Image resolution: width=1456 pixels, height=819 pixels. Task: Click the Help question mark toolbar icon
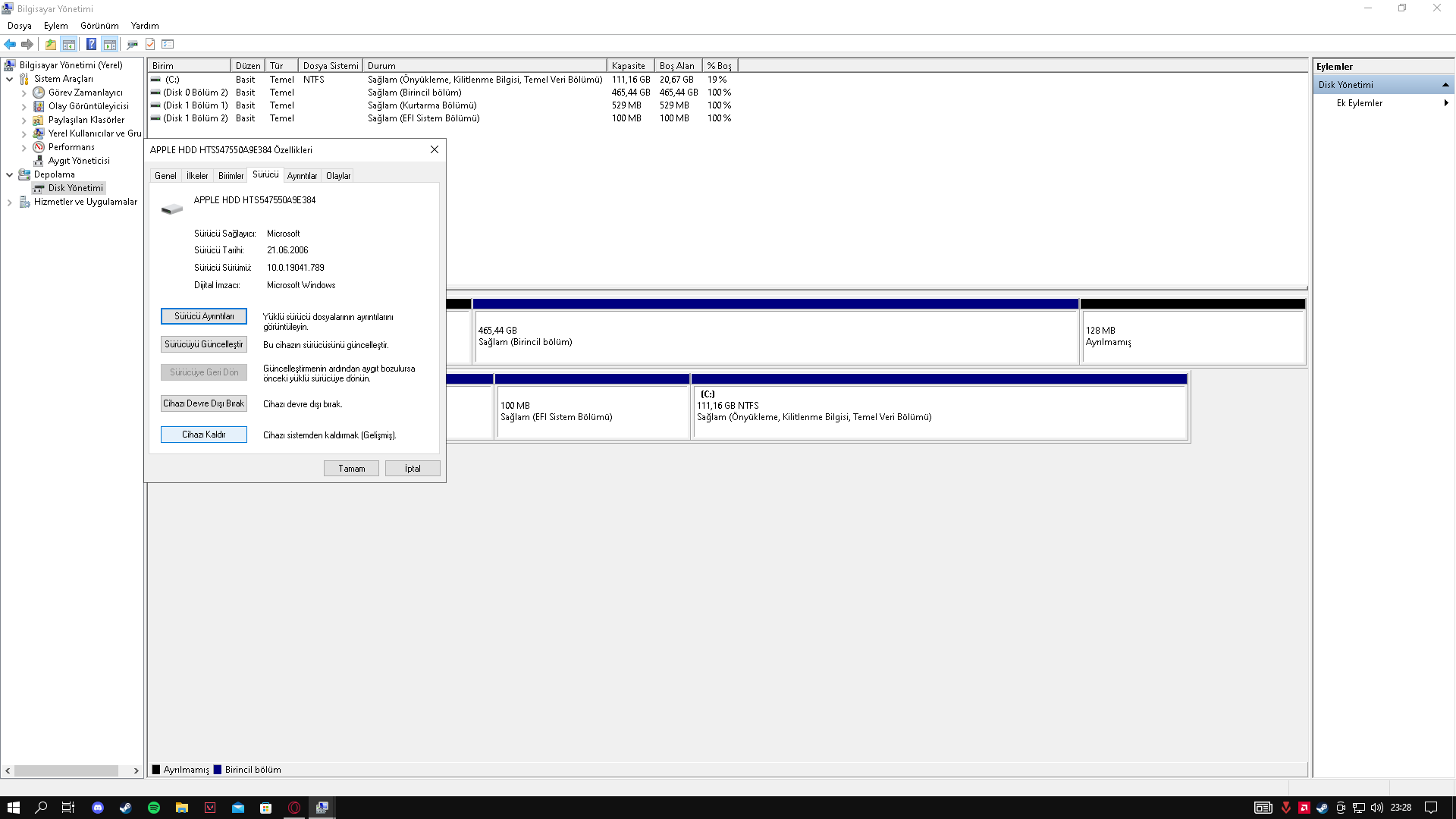pyautogui.click(x=91, y=44)
